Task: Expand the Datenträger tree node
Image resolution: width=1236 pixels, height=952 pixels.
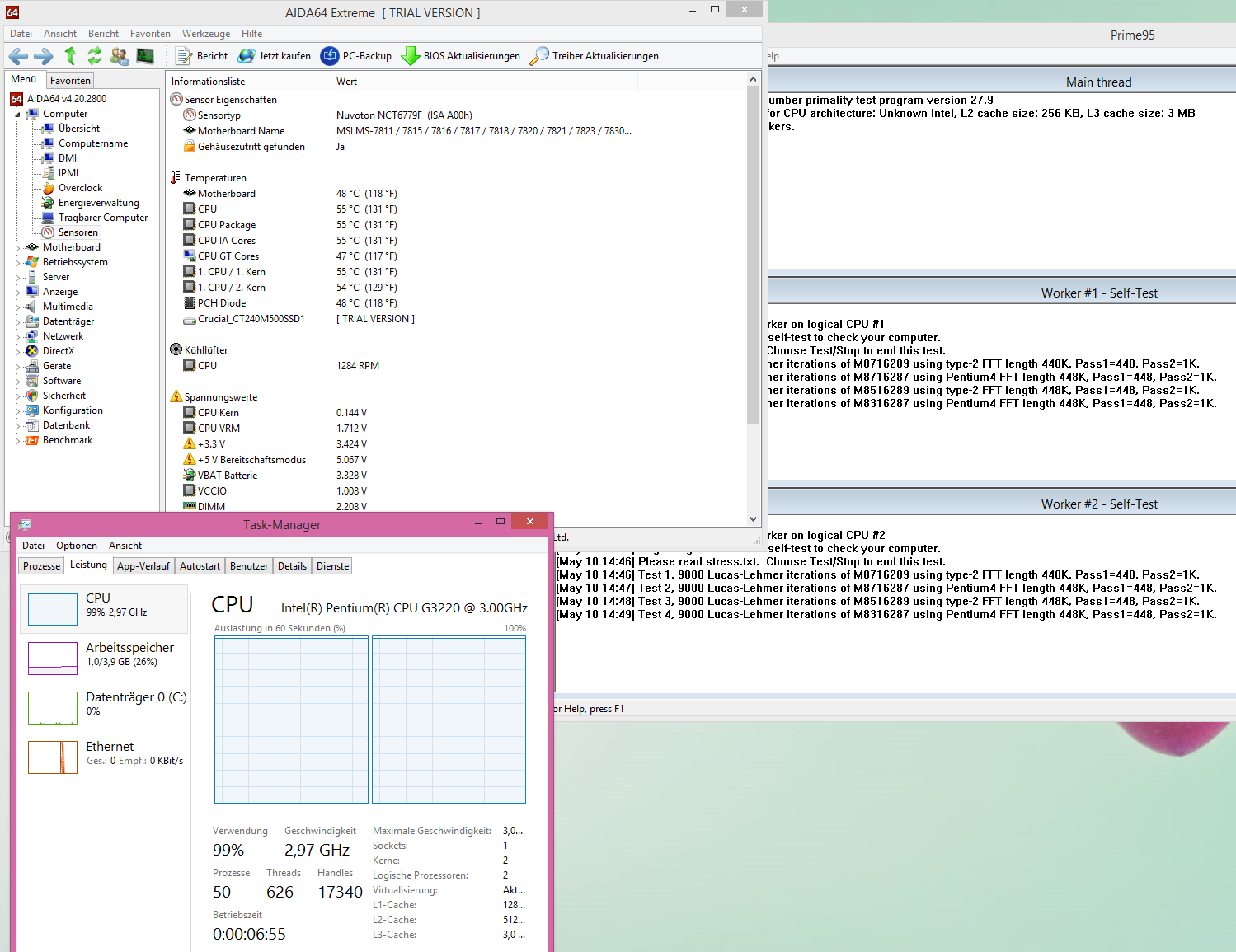Action: 17,321
